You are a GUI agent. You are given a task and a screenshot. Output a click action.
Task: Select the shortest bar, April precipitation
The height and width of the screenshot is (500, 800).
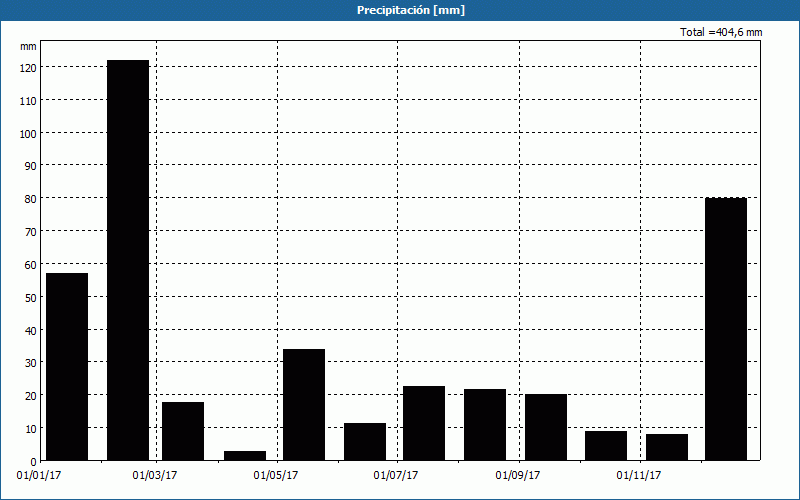[x=245, y=456]
